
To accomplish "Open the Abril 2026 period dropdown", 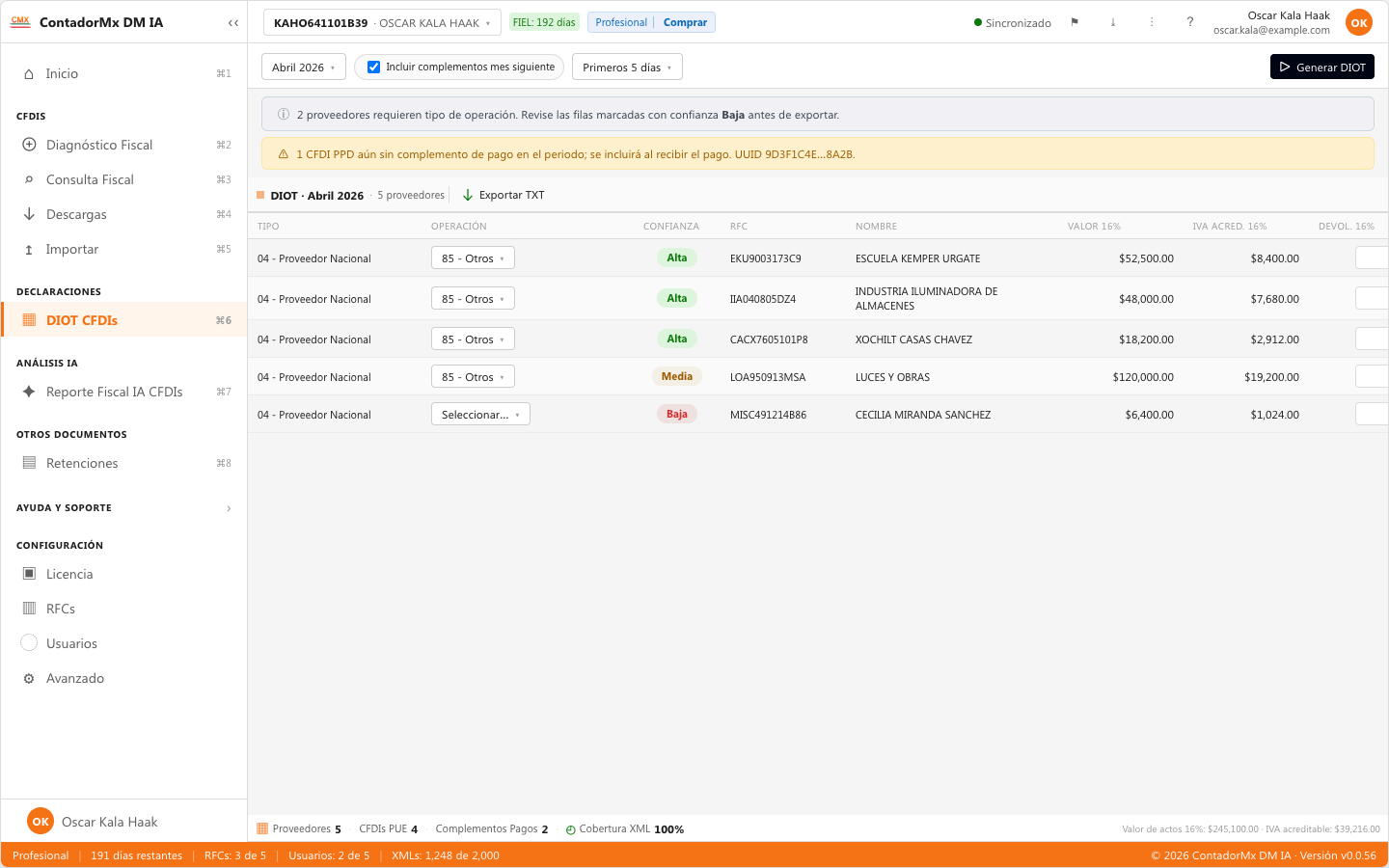I will pos(304,67).
